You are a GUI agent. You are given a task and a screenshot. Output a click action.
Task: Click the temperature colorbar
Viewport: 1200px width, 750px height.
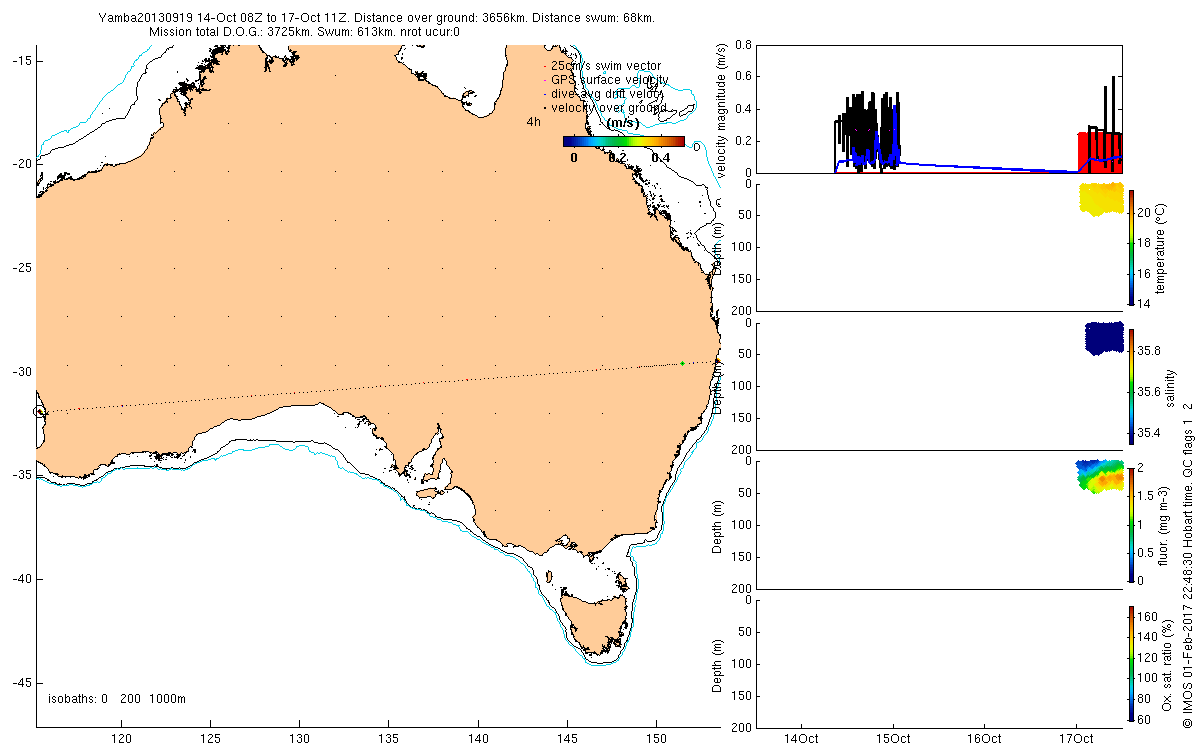tap(1131, 246)
